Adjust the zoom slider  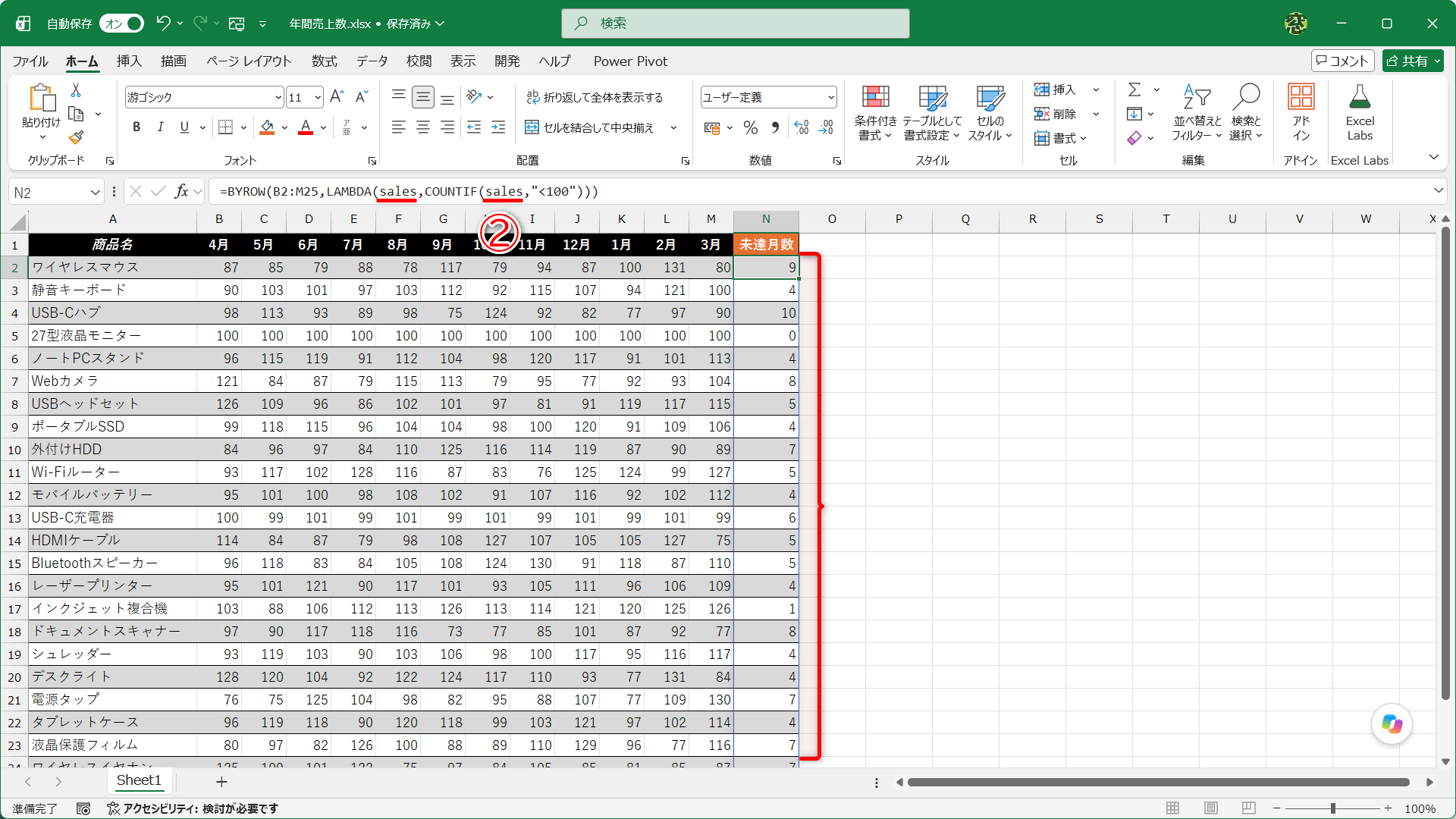click(x=1332, y=808)
